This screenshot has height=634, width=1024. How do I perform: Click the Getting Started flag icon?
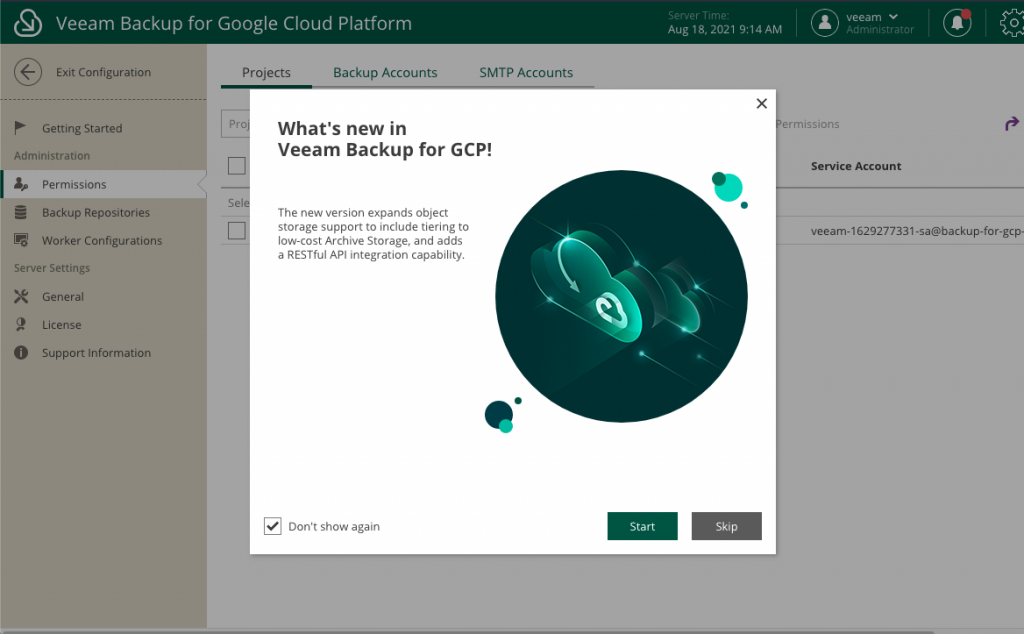click(20, 127)
